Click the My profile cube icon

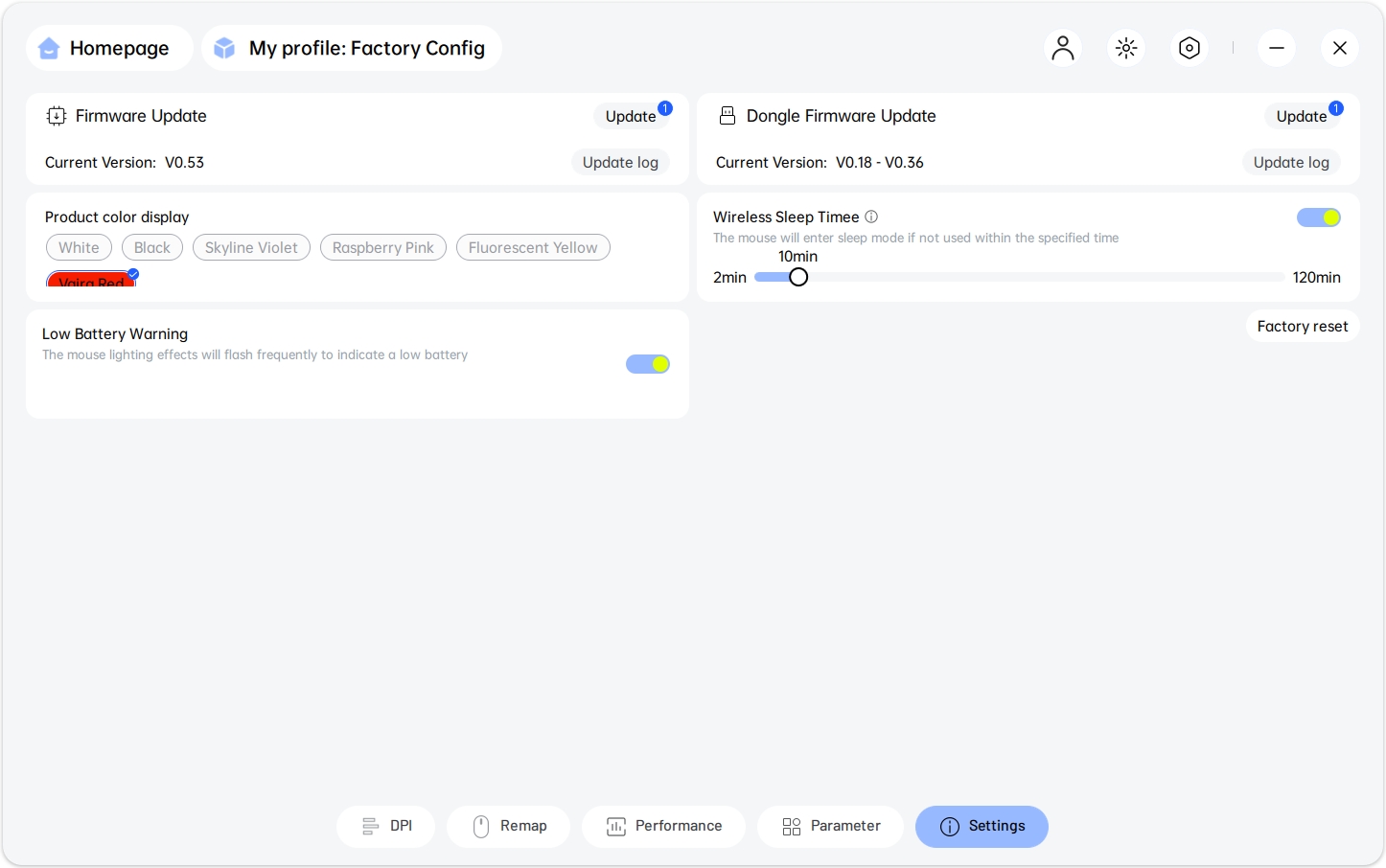(224, 48)
